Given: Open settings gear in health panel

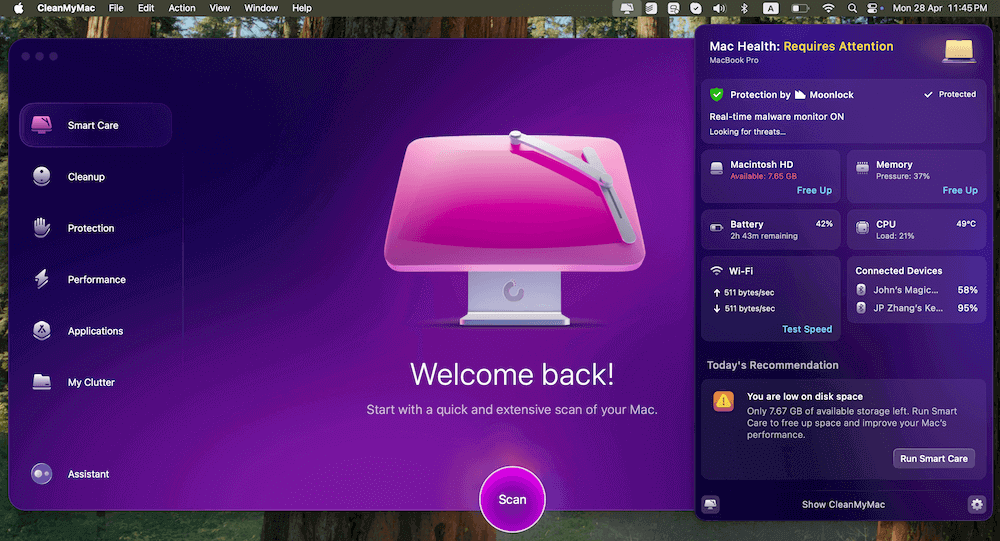Looking at the screenshot, I should (977, 505).
